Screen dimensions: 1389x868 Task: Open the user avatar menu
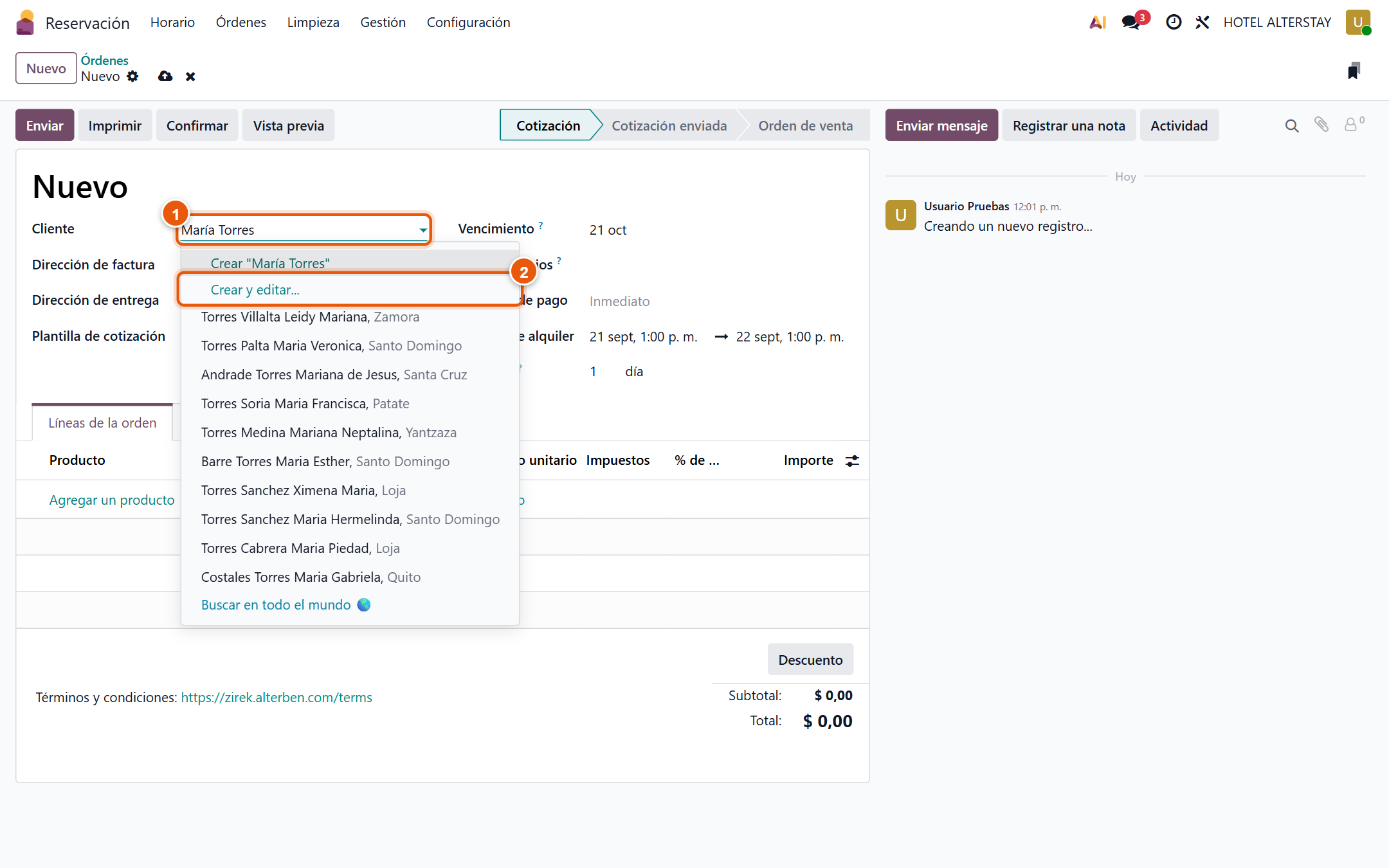tap(1358, 23)
